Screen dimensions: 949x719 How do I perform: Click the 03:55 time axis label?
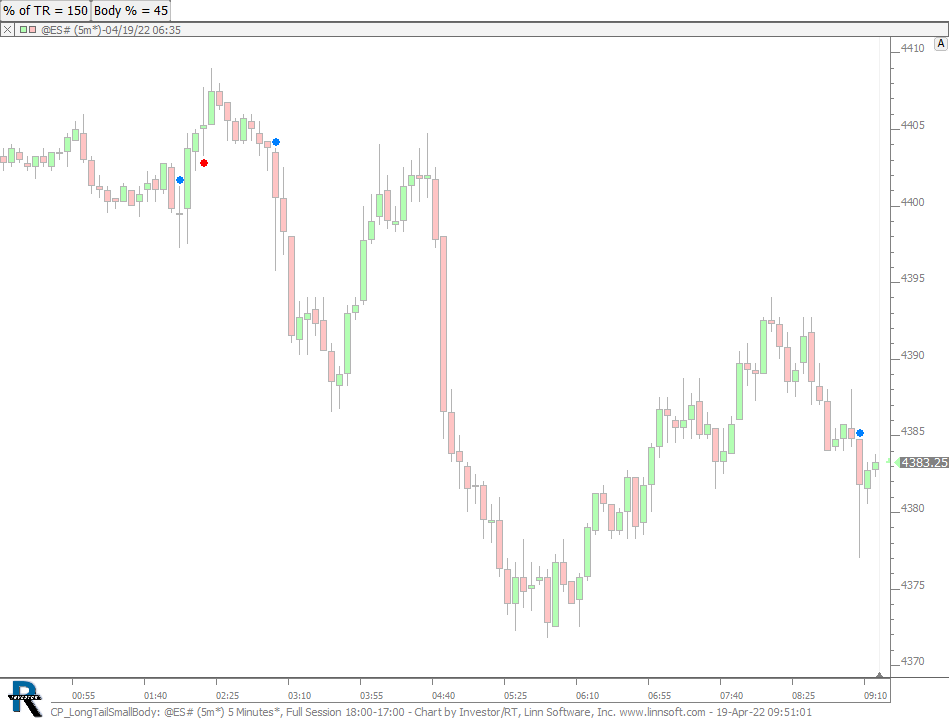372,696
